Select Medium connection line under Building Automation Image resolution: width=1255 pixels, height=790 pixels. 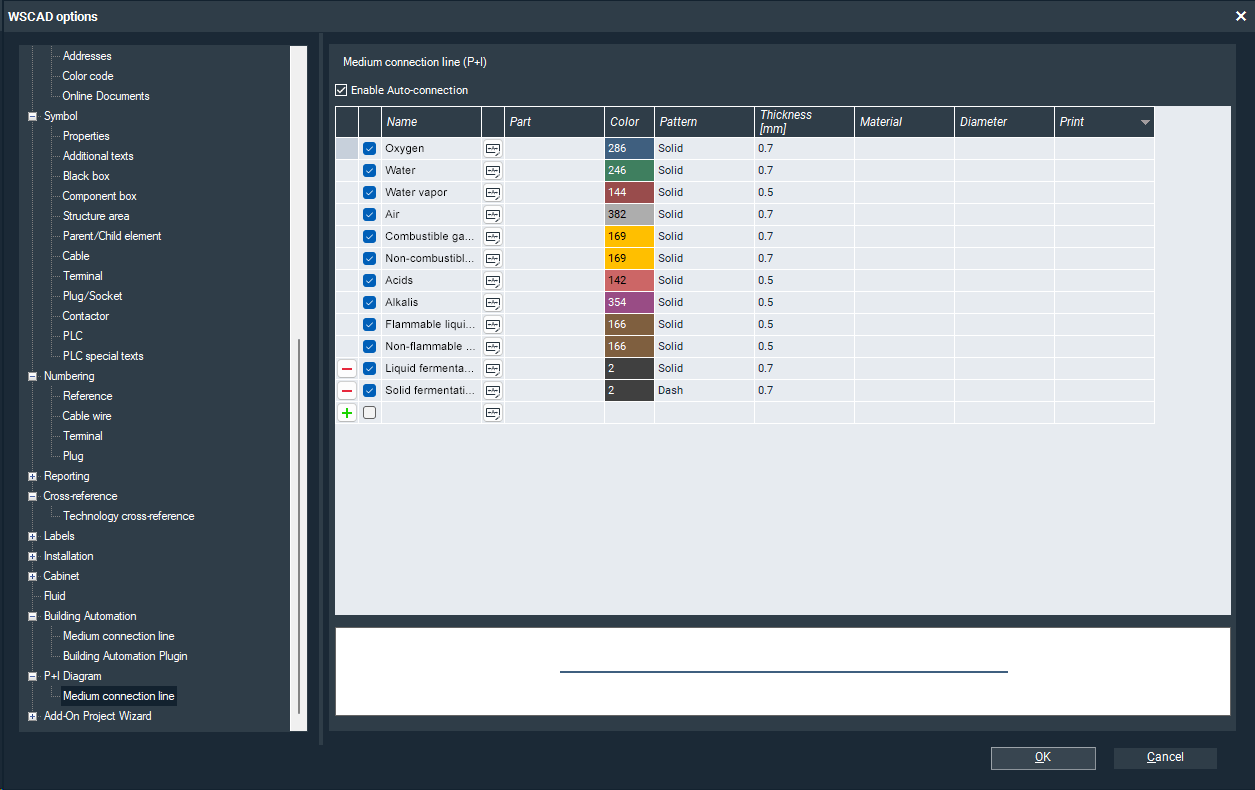click(119, 636)
